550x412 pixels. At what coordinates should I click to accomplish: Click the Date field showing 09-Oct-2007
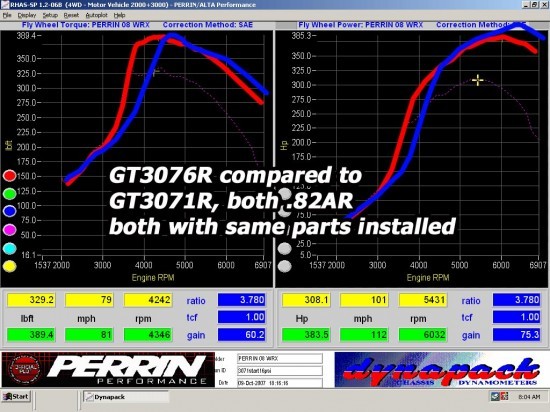point(280,383)
